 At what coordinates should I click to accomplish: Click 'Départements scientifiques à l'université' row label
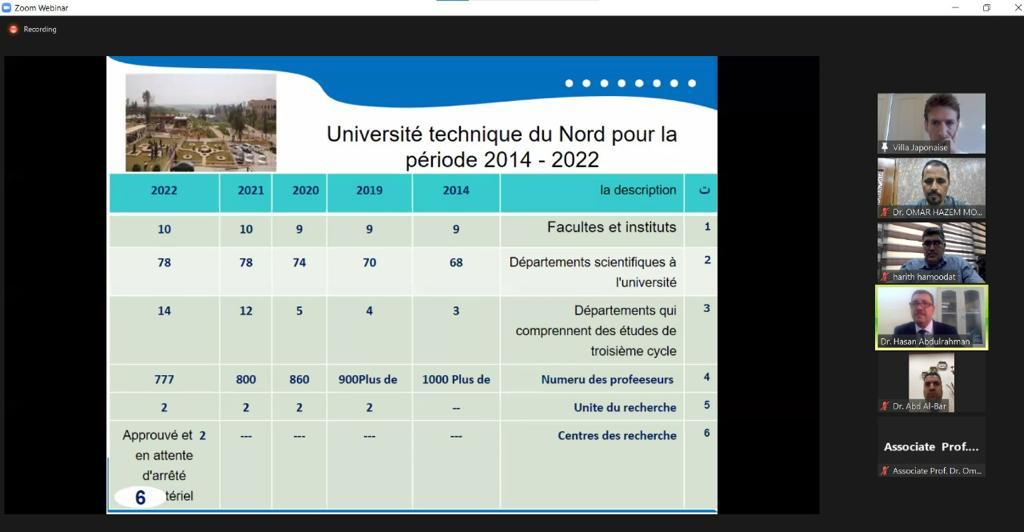pos(592,272)
